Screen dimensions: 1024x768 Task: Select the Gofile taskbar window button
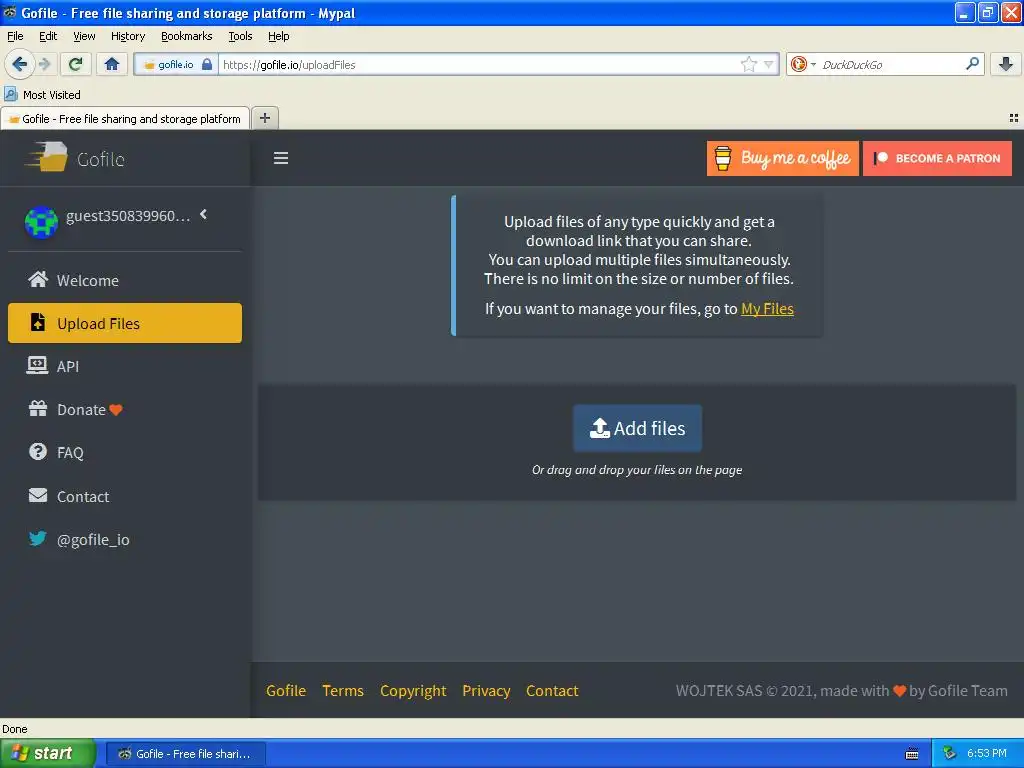click(185, 754)
